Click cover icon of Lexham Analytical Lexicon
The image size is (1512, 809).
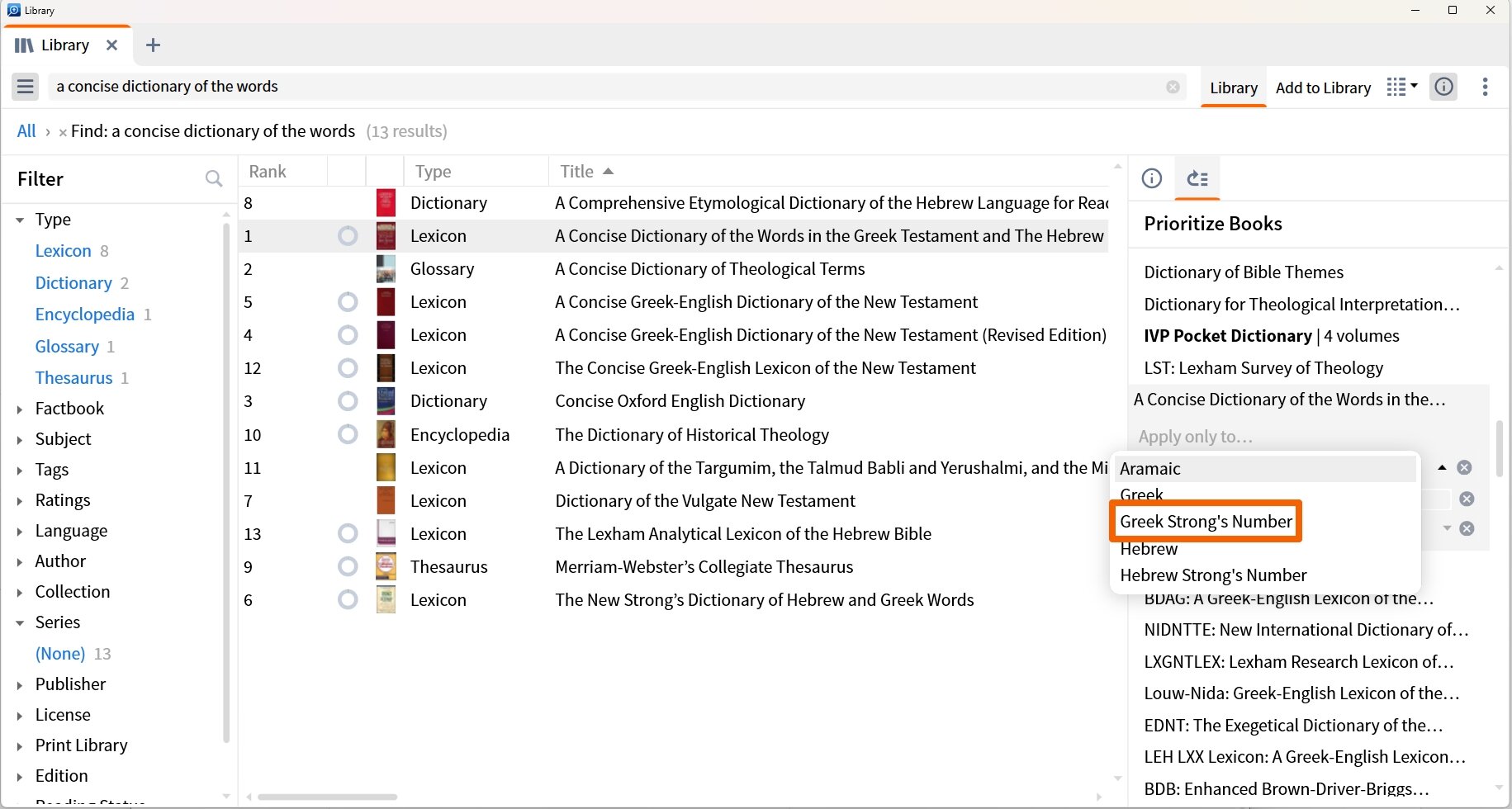click(386, 534)
